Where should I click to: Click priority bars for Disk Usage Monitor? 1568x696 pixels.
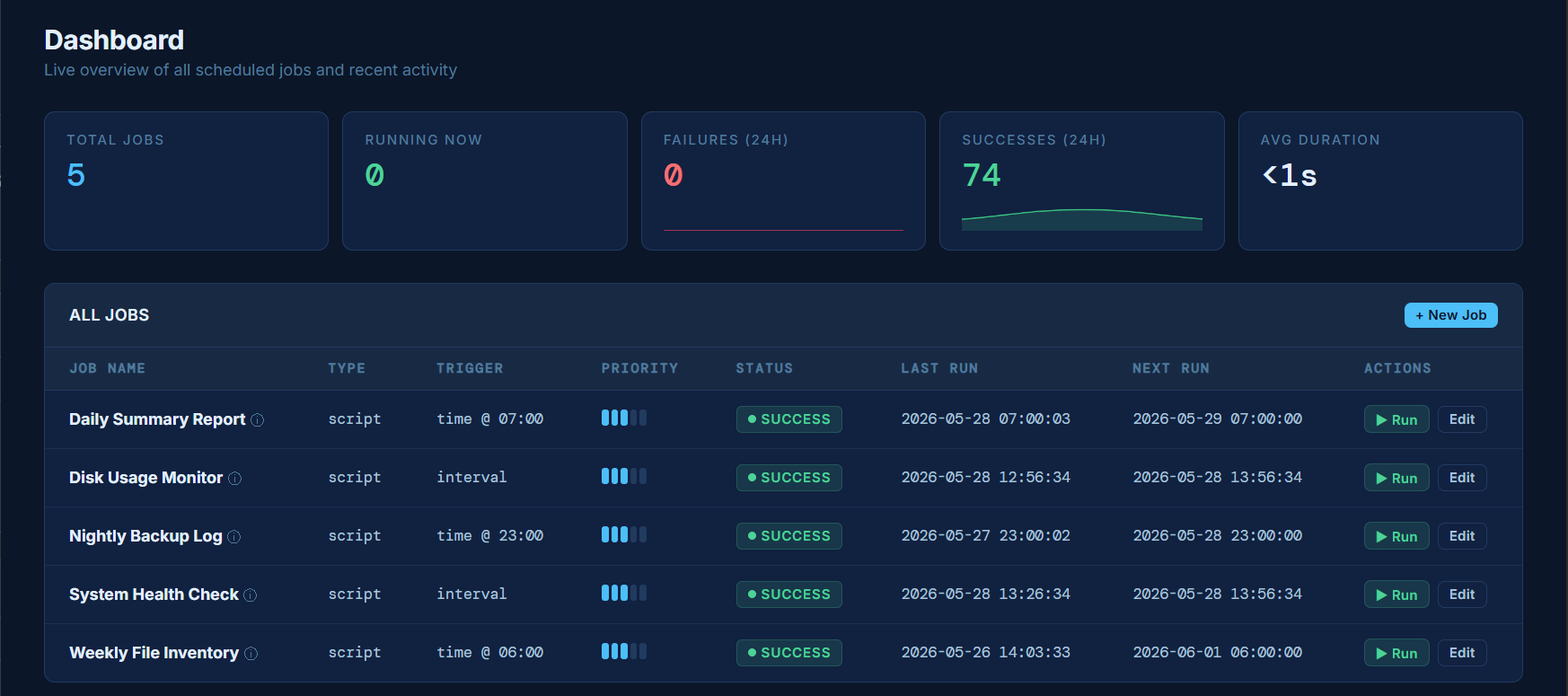(624, 476)
